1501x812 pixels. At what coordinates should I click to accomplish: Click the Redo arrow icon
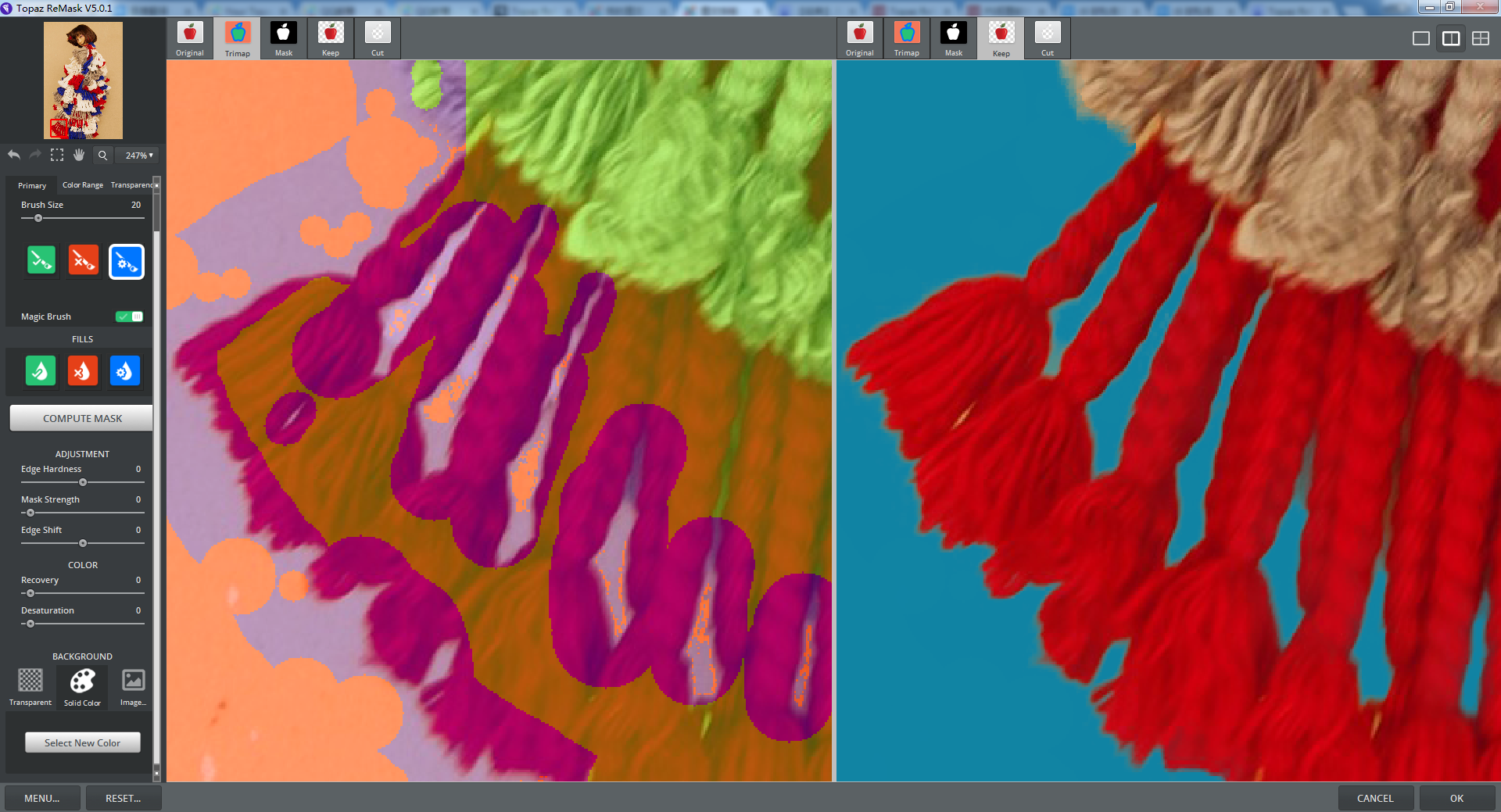tap(35, 155)
